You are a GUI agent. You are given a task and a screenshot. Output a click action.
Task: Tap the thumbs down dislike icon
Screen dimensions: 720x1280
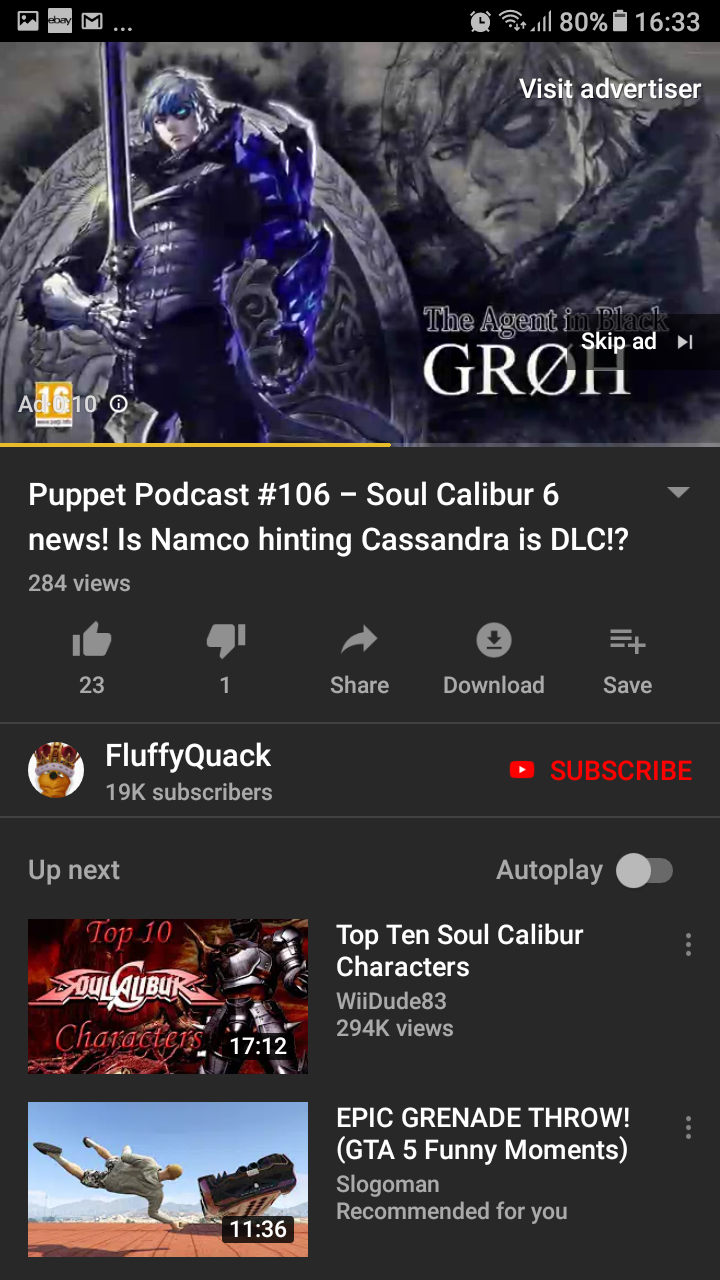tap(226, 641)
